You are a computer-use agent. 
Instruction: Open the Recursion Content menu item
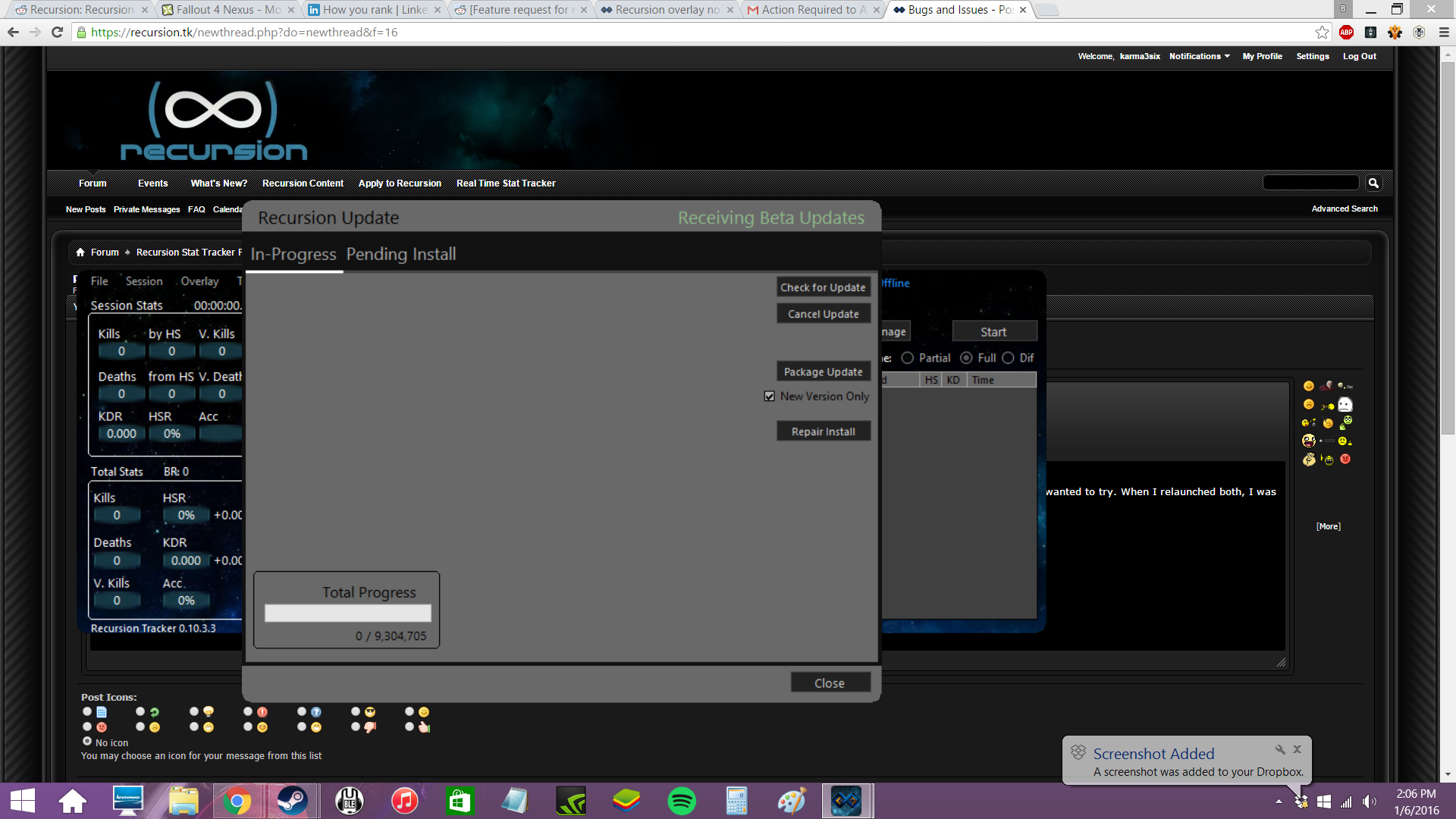click(x=303, y=183)
